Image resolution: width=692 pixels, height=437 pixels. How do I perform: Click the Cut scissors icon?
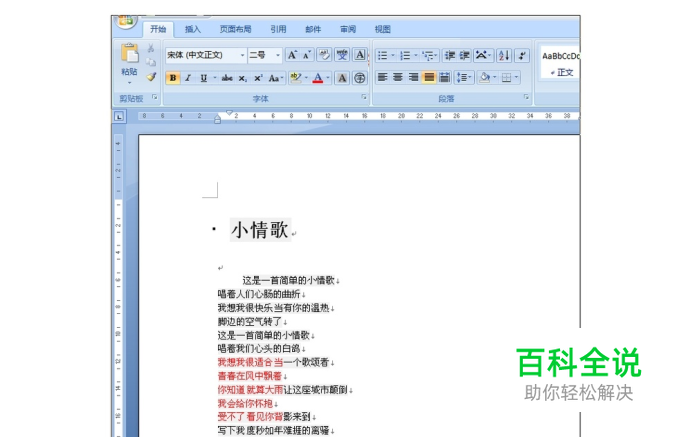tap(151, 48)
